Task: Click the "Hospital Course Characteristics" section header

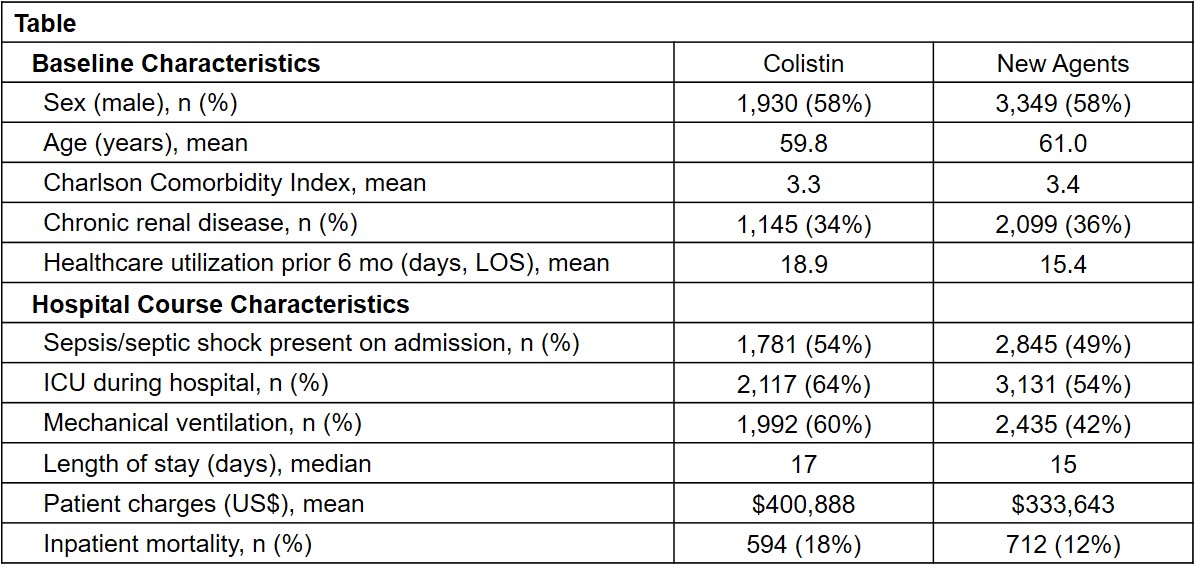Action: (x=220, y=304)
